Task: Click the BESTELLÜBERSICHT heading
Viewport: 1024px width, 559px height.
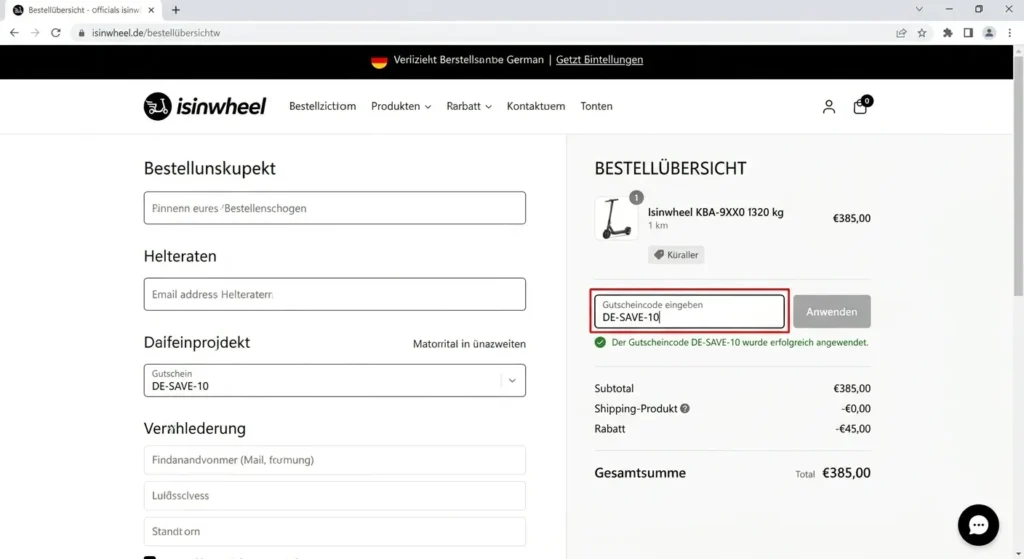Action: [670, 168]
